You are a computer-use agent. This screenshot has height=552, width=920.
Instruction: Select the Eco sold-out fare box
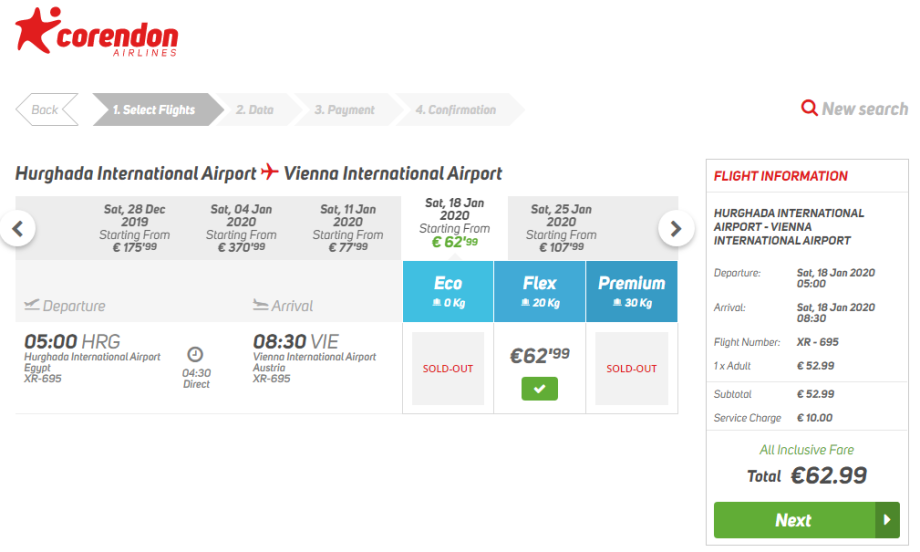[x=448, y=368]
